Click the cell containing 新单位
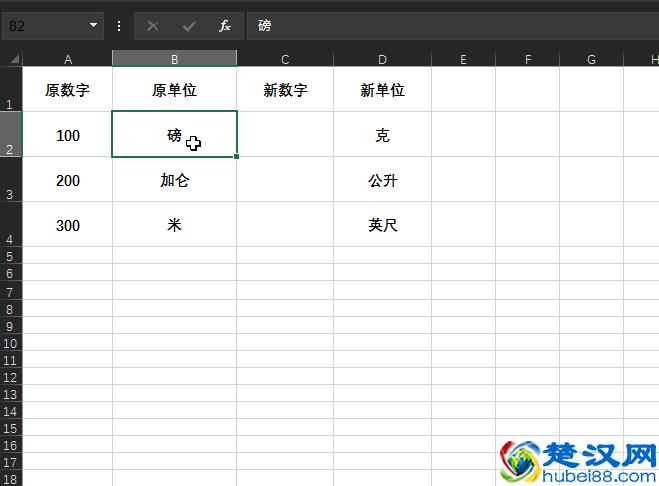Screen dimensions: 659x486 pyautogui.click(x=382, y=90)
